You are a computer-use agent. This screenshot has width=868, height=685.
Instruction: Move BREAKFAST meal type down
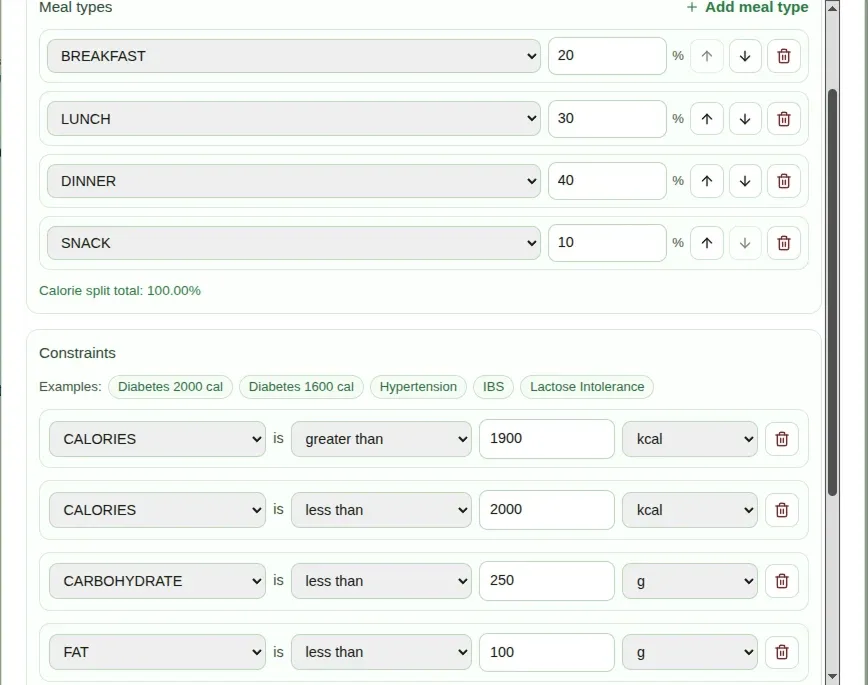tap(745, 56)
